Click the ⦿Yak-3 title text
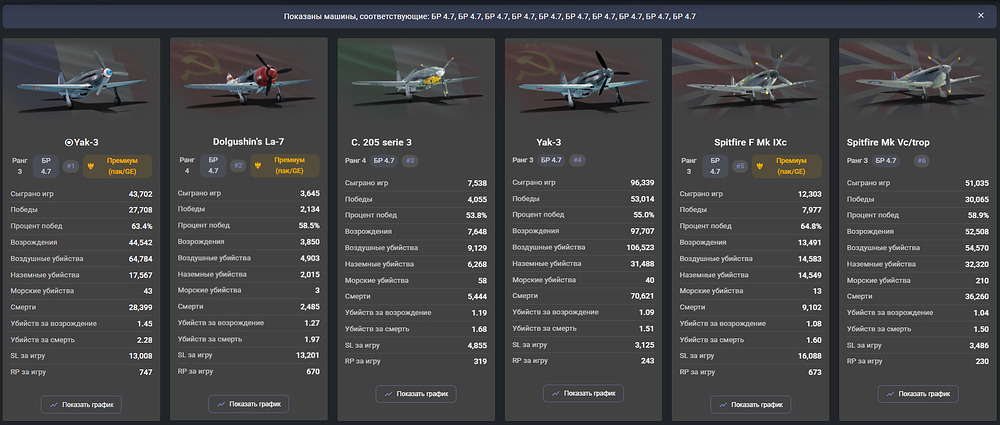 (82, 142)
